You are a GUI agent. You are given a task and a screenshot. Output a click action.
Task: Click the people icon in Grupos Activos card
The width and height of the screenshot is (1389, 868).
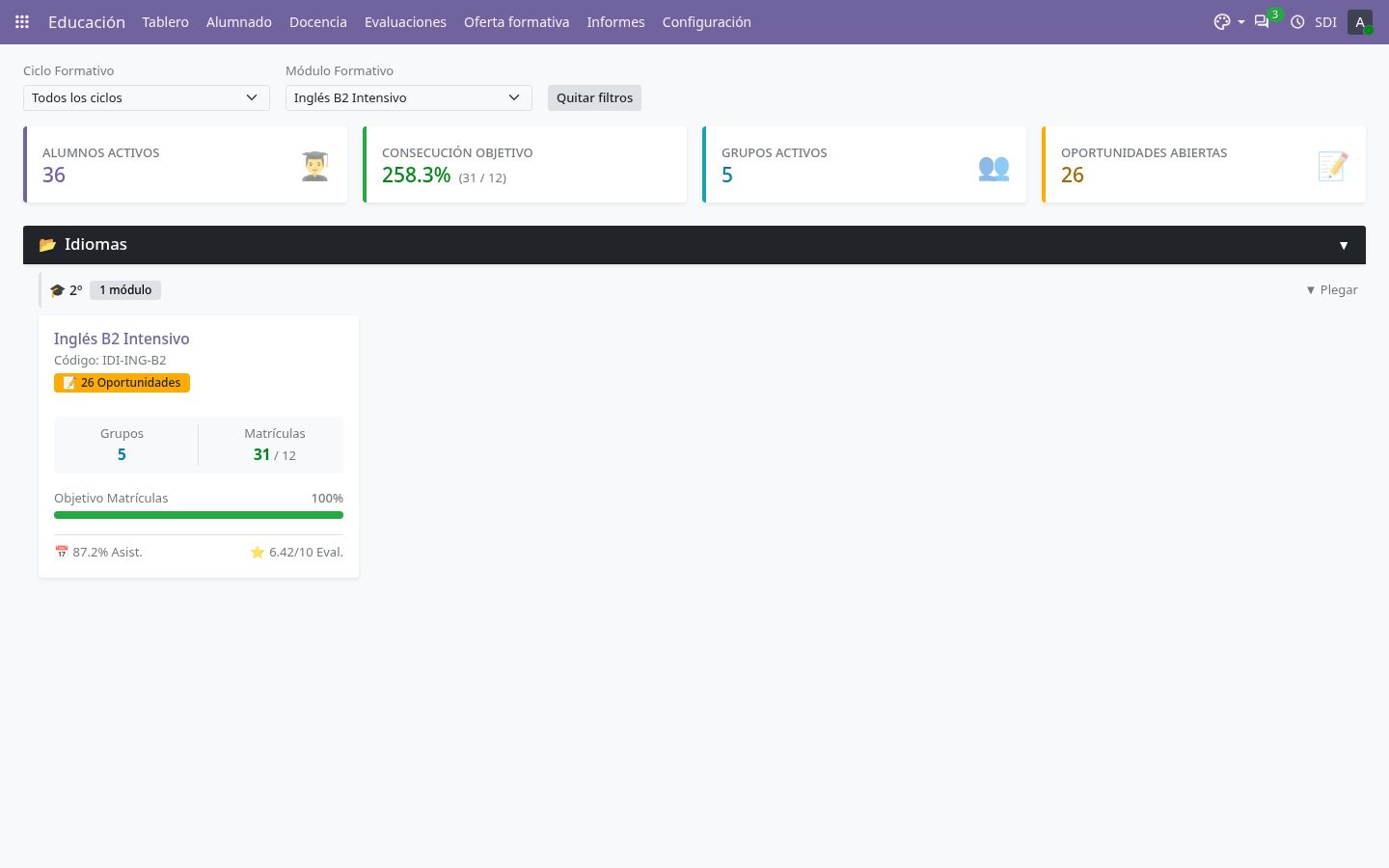(994, 167)
